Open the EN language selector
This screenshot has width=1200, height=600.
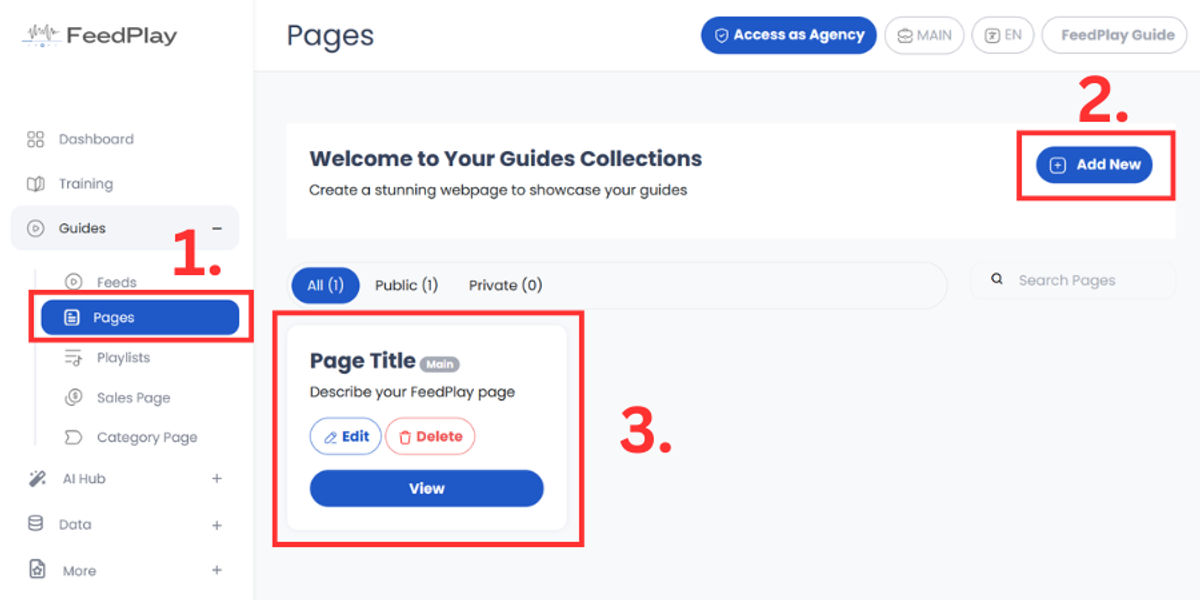coord(1003,35)
